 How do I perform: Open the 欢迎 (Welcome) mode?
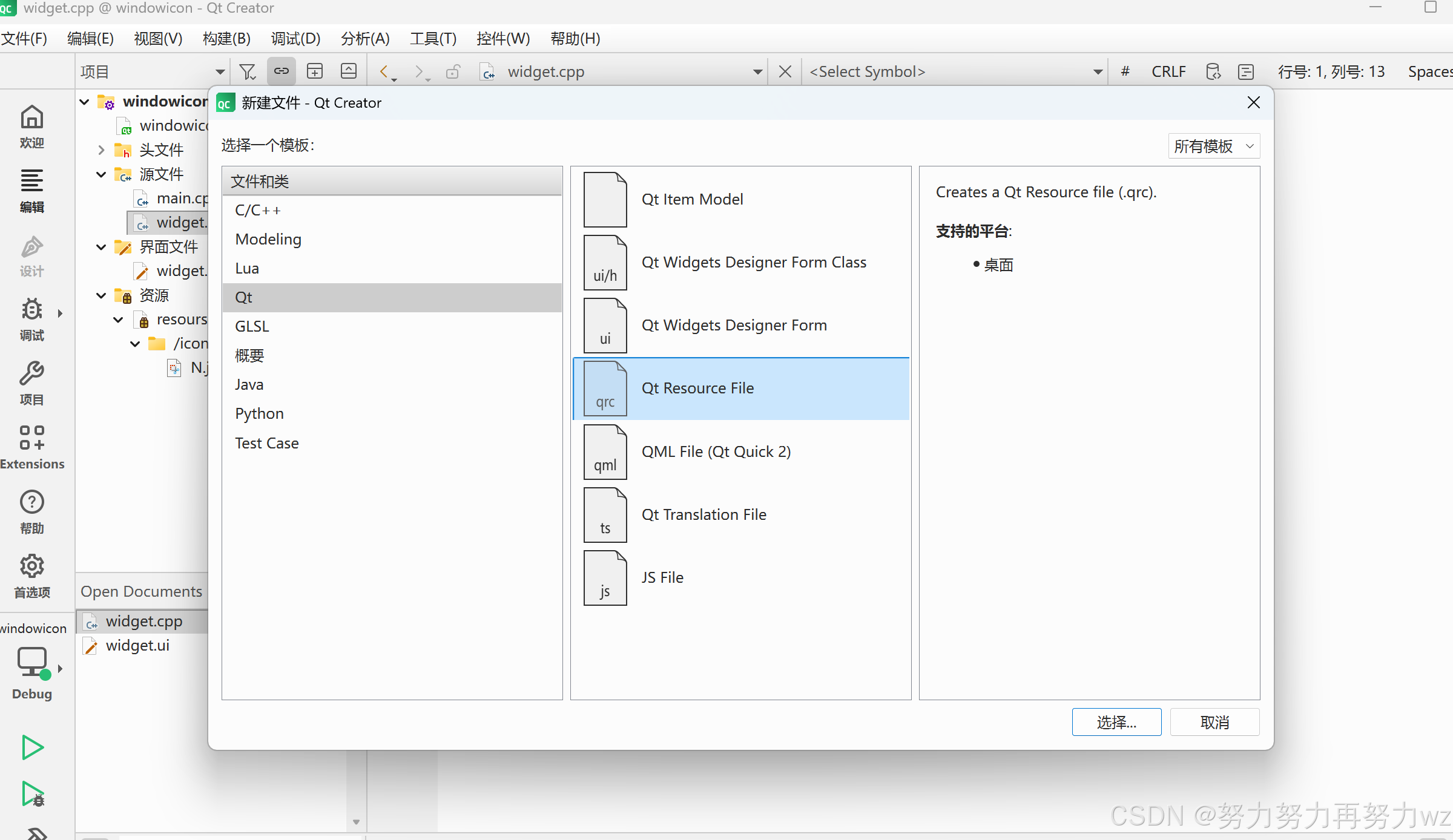click(31, 126)
